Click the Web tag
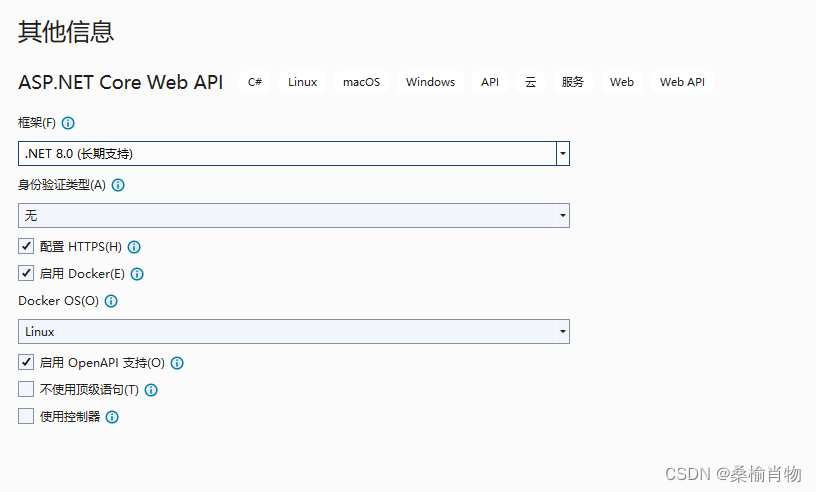This screenshot has height=492, width=816. (622, 82)
